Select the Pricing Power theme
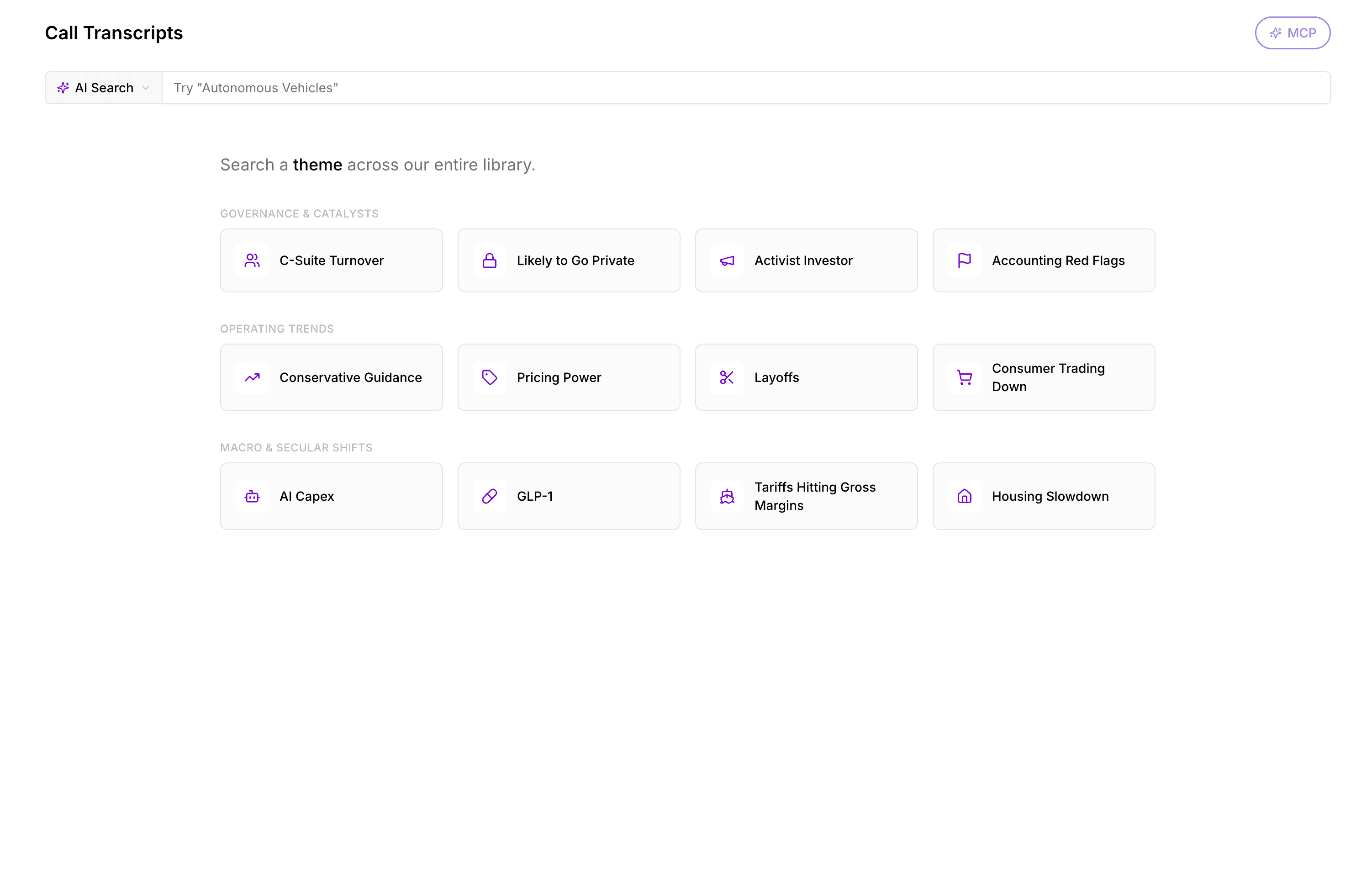Image resolution: width=1372 pixels, height=891 pixels. point(569,378)
